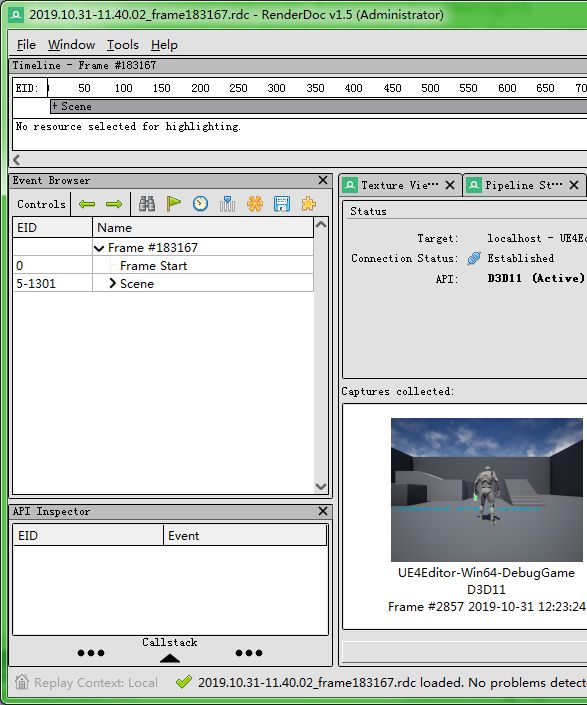Select the UE4Editor capture thumbnail

[487, 490]
